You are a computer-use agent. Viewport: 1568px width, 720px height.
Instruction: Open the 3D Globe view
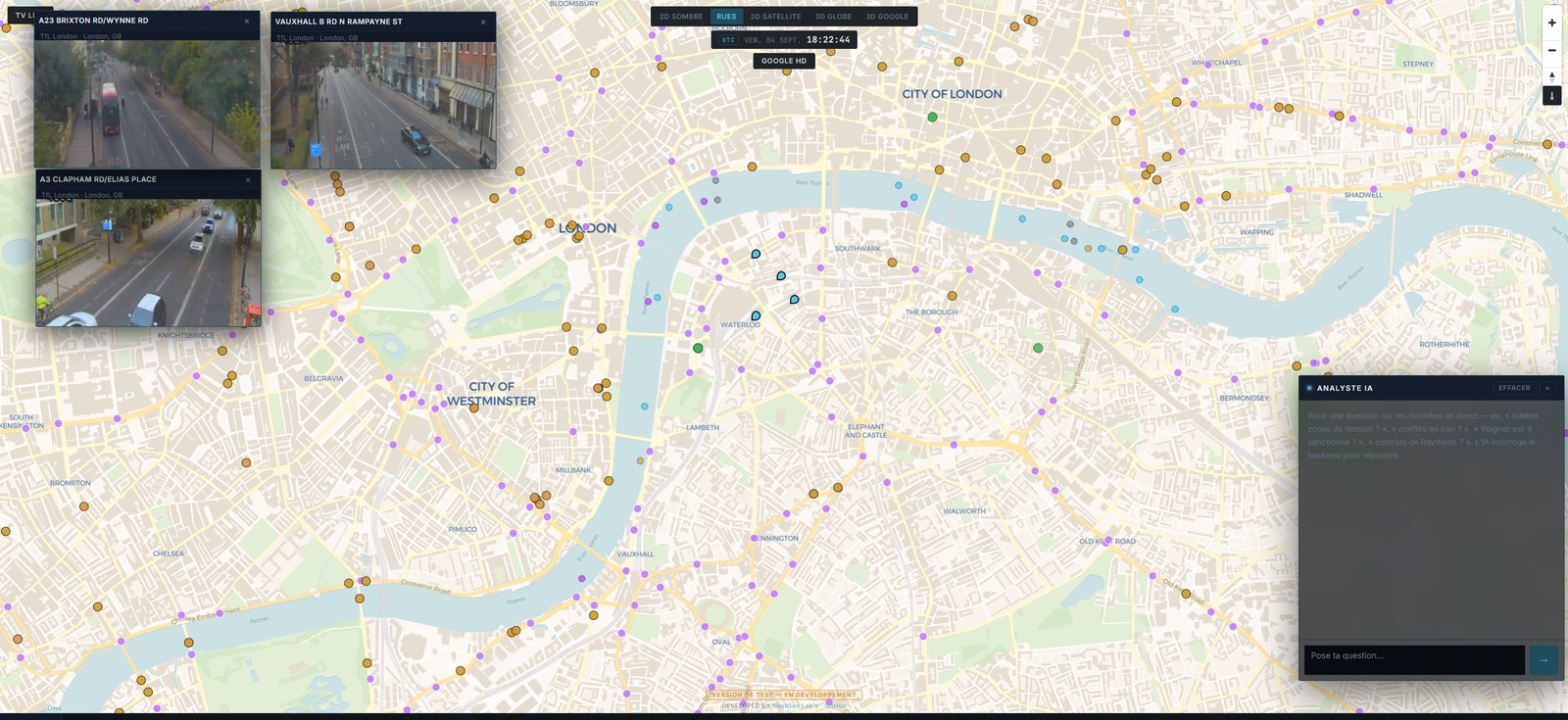[x=833, y=17]
